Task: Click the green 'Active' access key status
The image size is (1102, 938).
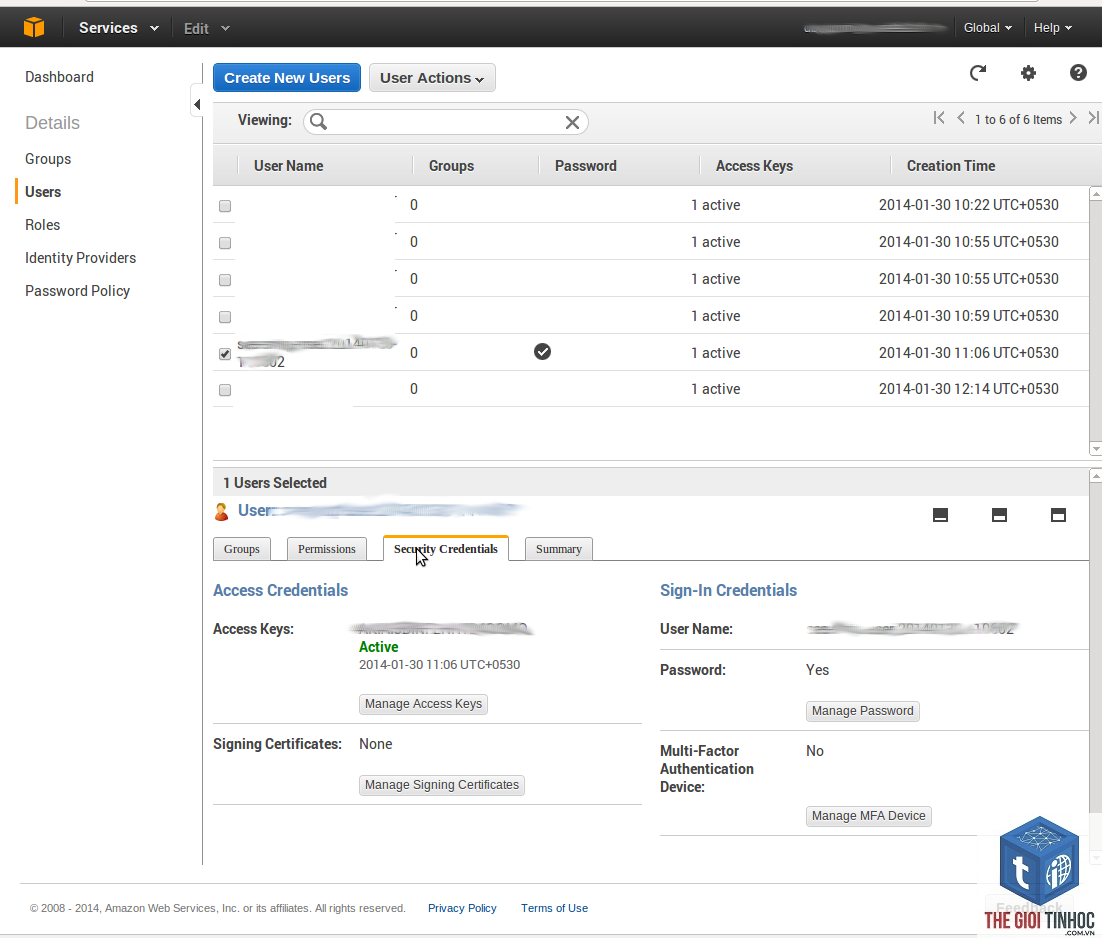Action: 378,646
